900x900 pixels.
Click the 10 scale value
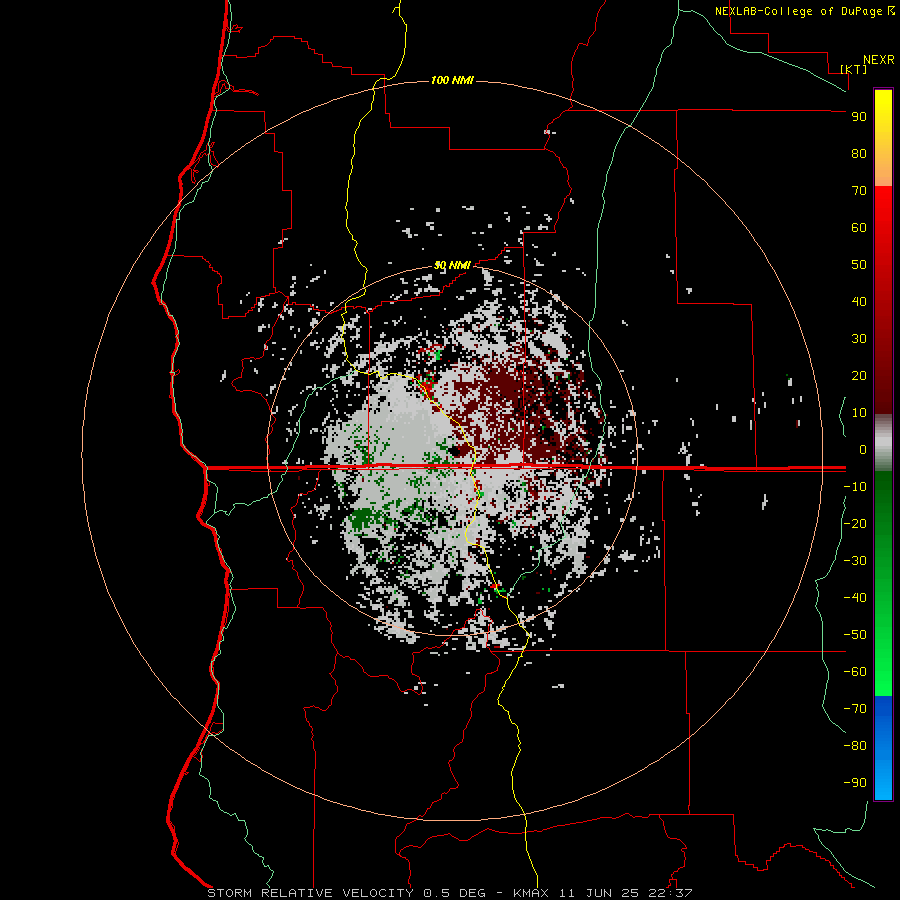(x=859, y=413)
